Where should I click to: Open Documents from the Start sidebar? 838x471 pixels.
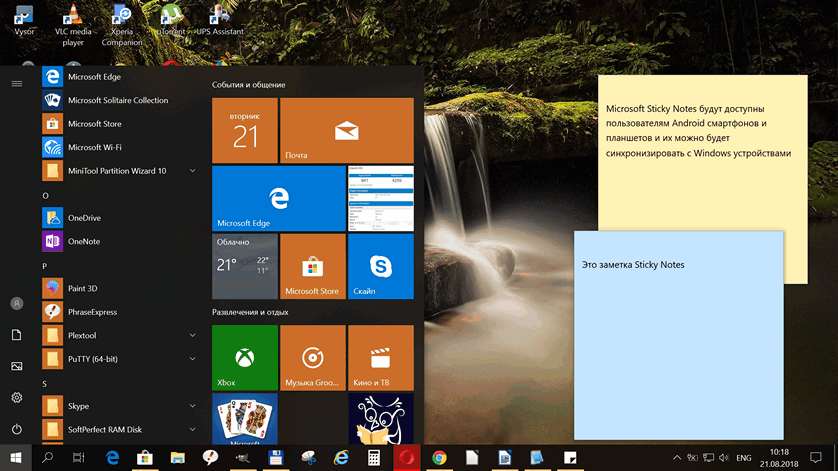click(17, 335)
